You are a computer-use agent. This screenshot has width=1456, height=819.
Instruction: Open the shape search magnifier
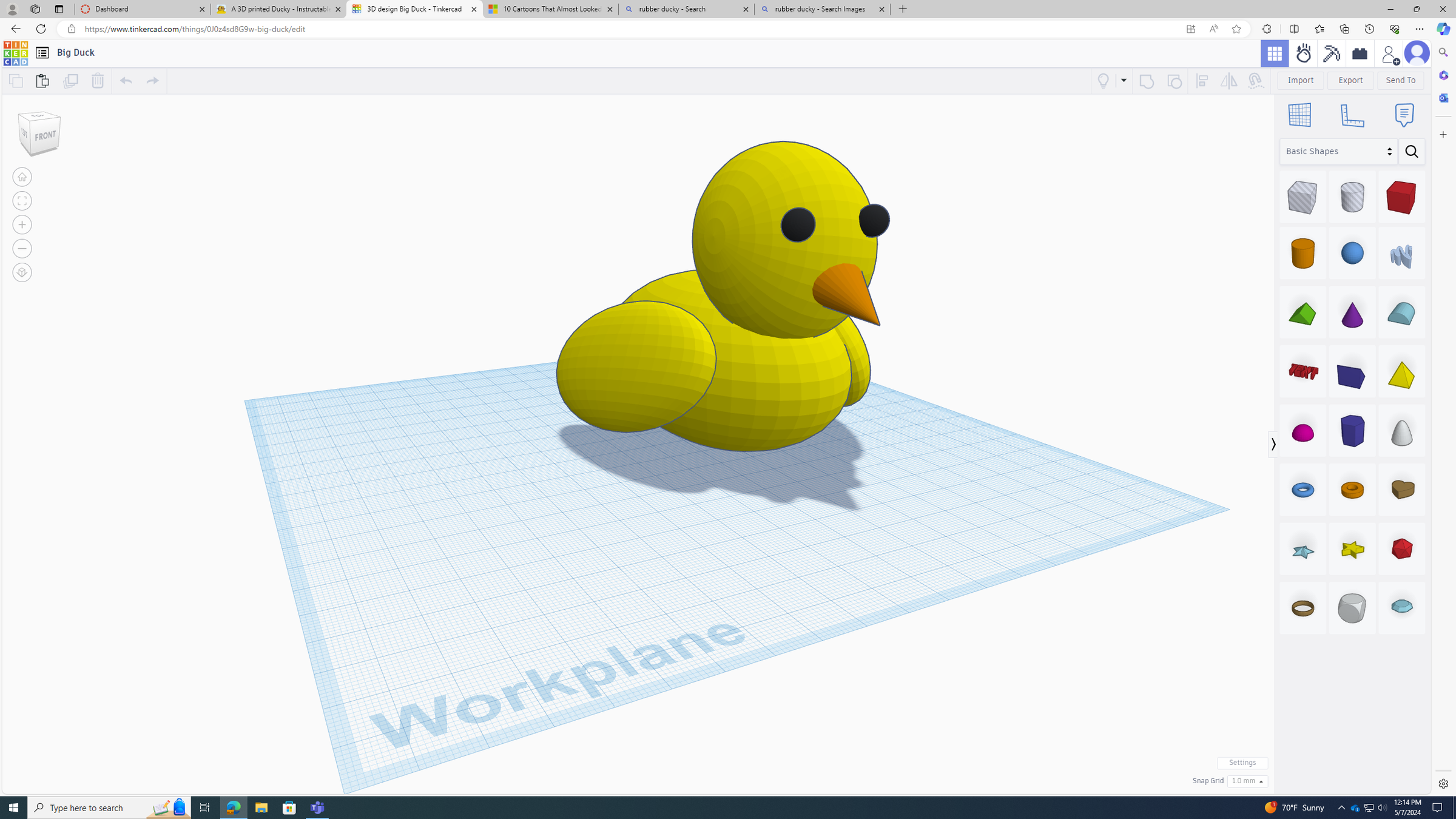(1412, 151)
